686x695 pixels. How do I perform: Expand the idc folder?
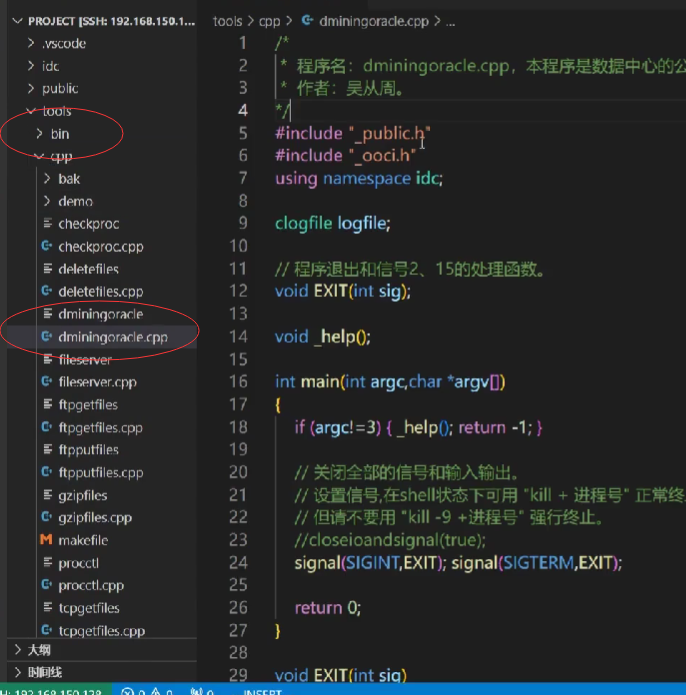pos(31,66)
